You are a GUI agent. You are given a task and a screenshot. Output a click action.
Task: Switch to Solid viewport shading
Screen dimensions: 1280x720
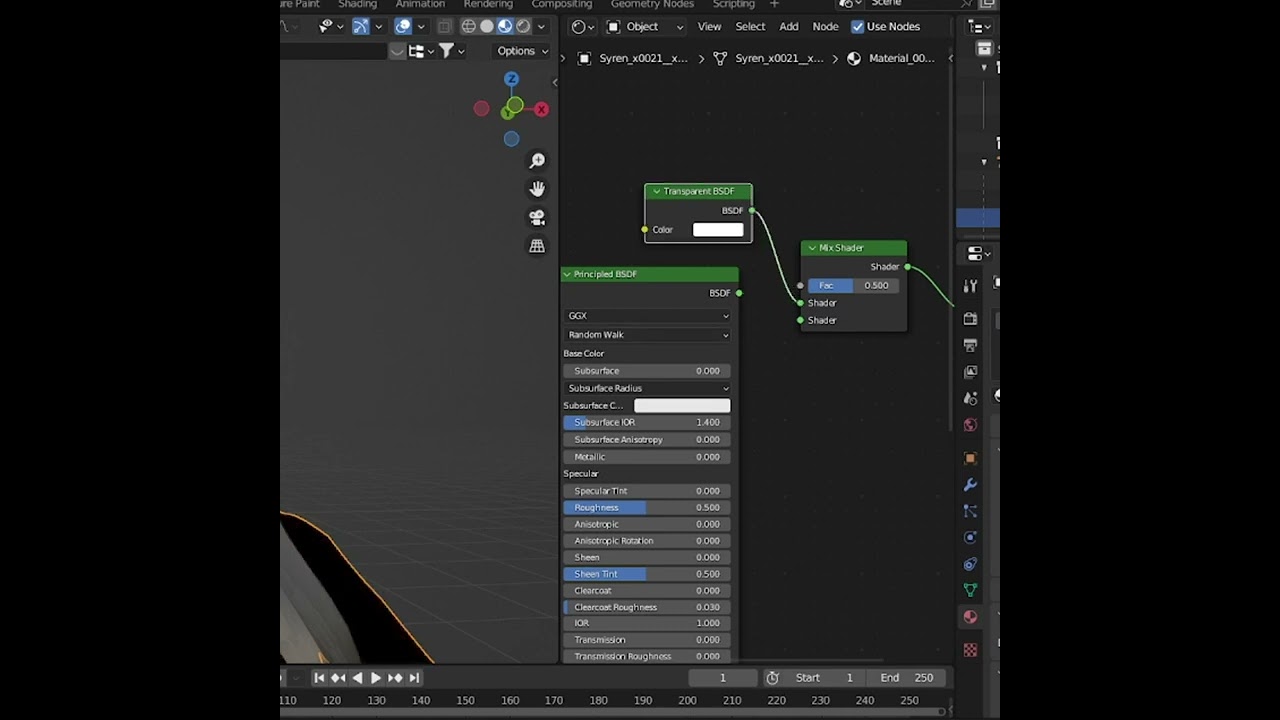(487, 26)
